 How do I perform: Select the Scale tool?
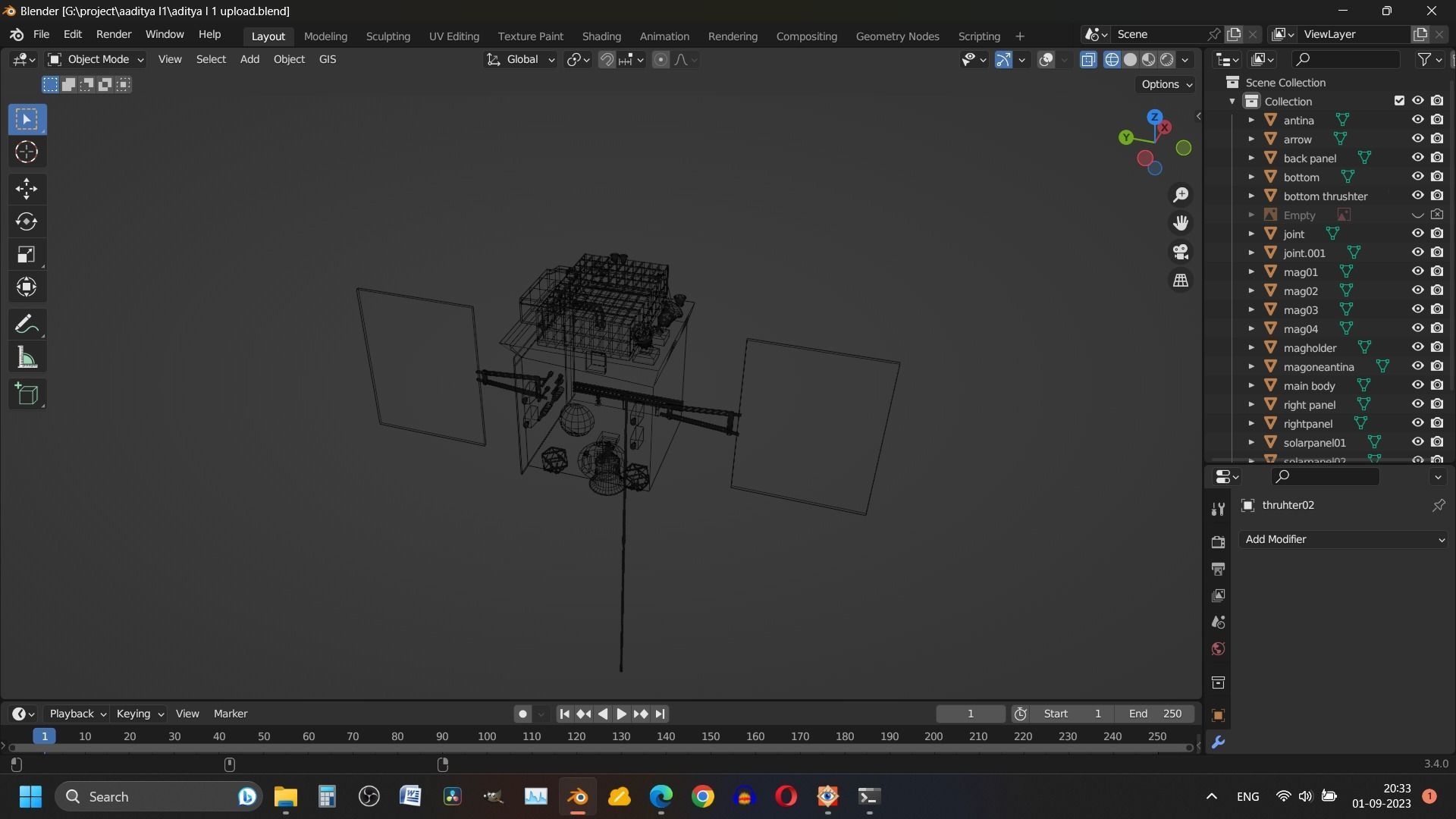(27, 255)
